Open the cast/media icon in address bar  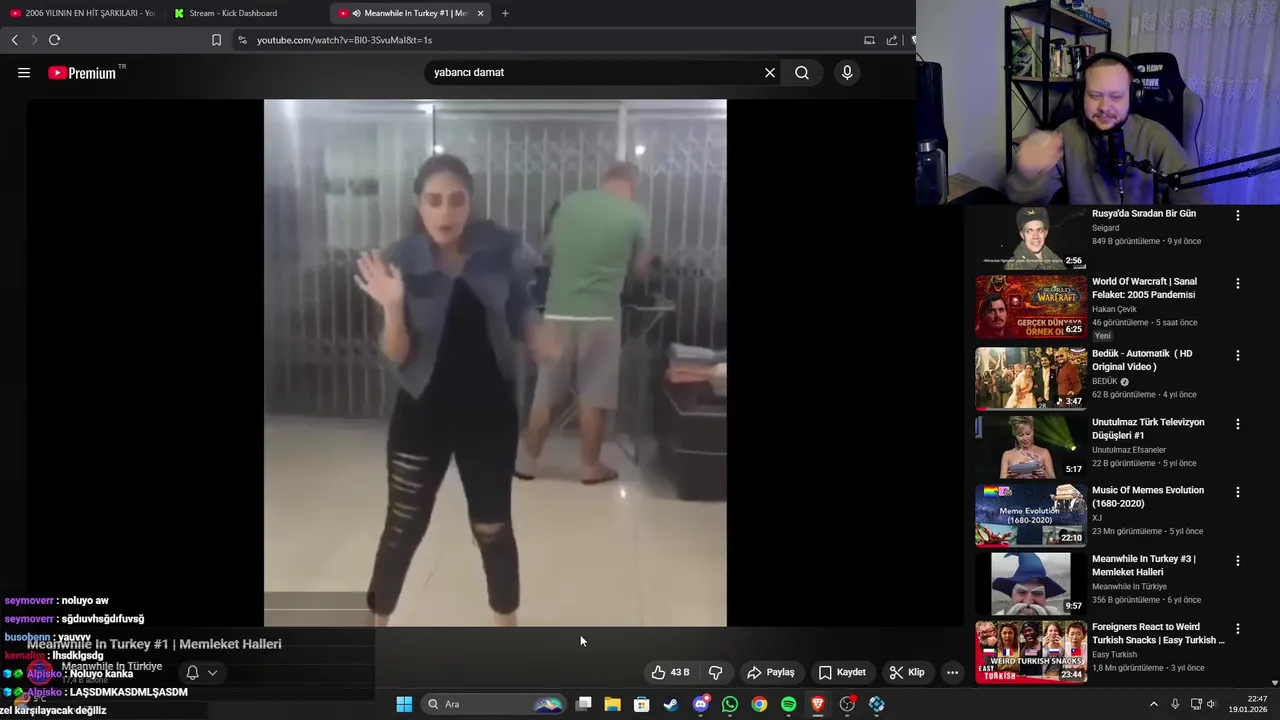[x=869, y=40]
